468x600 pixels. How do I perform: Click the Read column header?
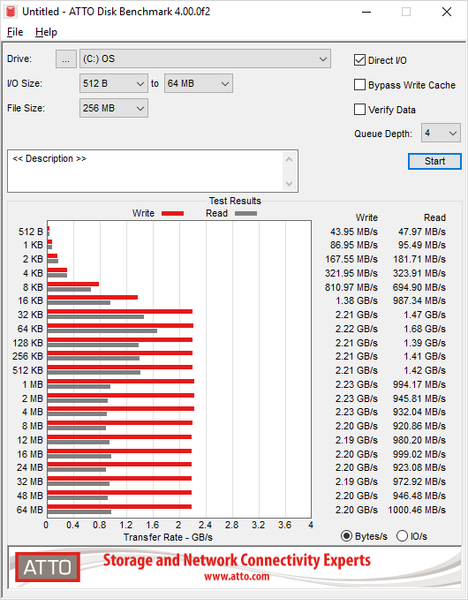click(x=435, y=218)
